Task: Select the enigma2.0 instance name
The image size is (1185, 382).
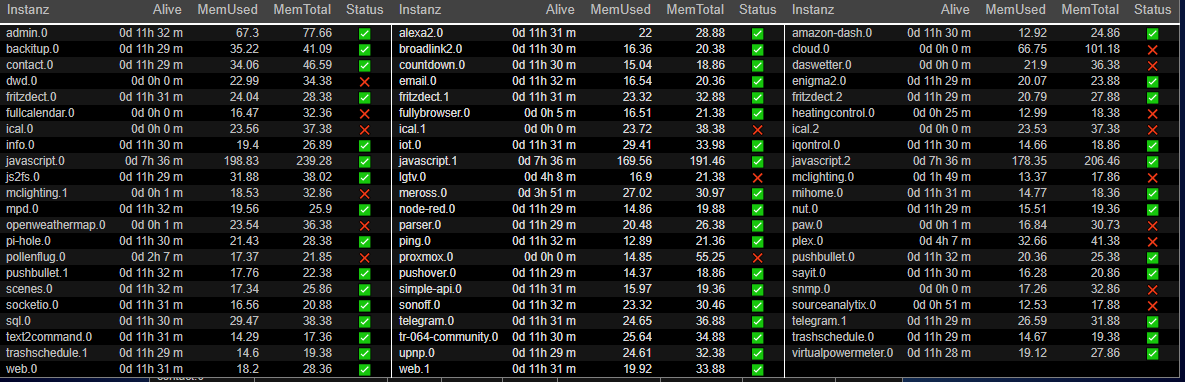Action: [x=819, y=81]
